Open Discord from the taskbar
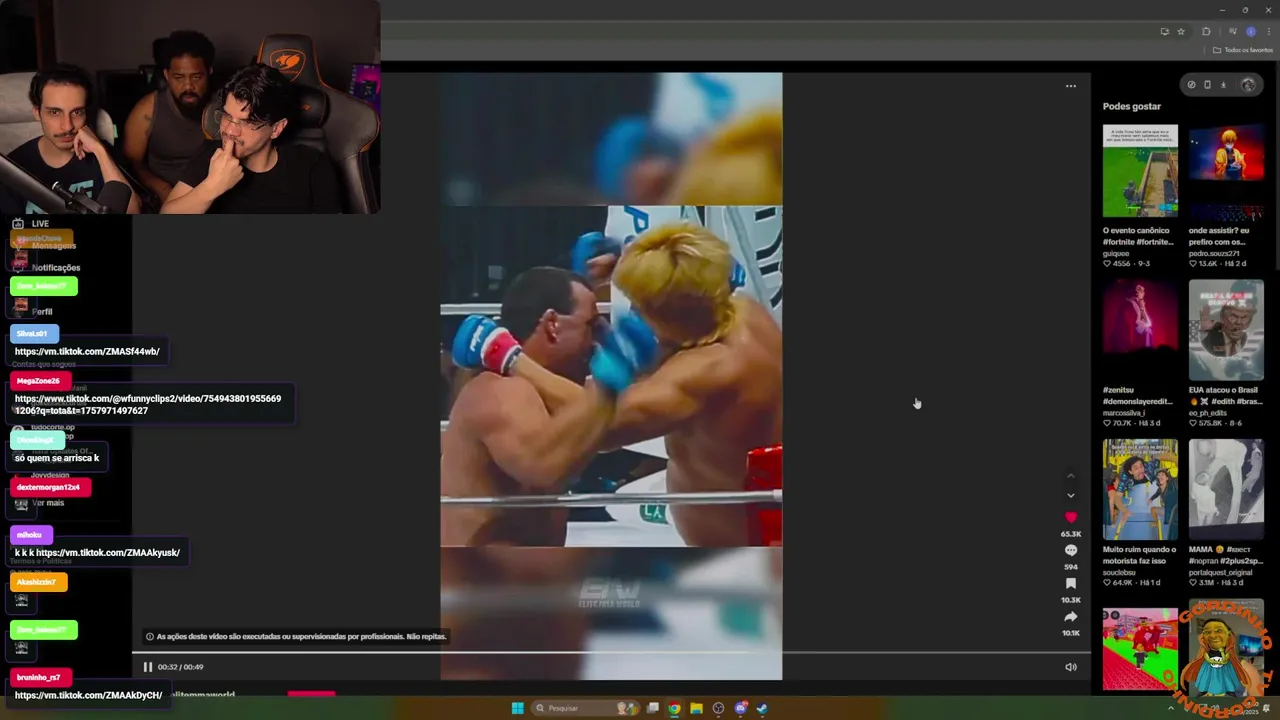Screen dimensions: 1280x720 740,708
